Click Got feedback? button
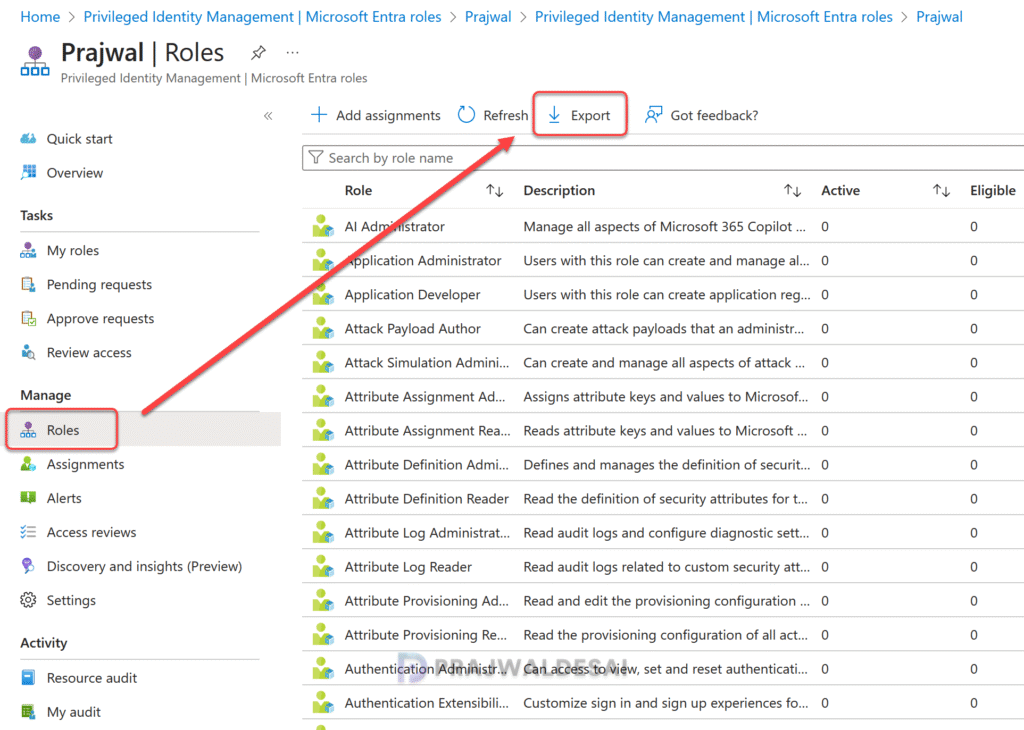The width and height of the screenshot is (1024, 730). (701, 115)
